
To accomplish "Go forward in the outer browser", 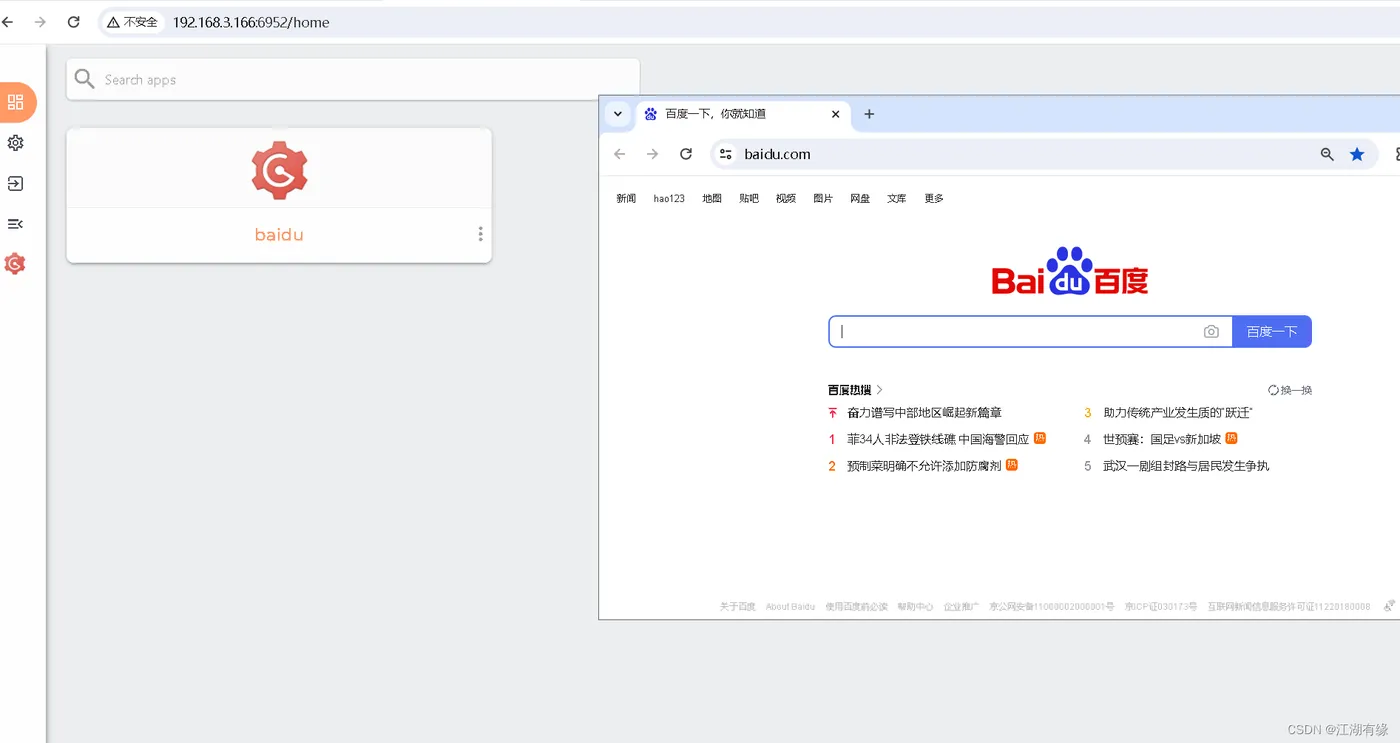I will coord(40,22).
